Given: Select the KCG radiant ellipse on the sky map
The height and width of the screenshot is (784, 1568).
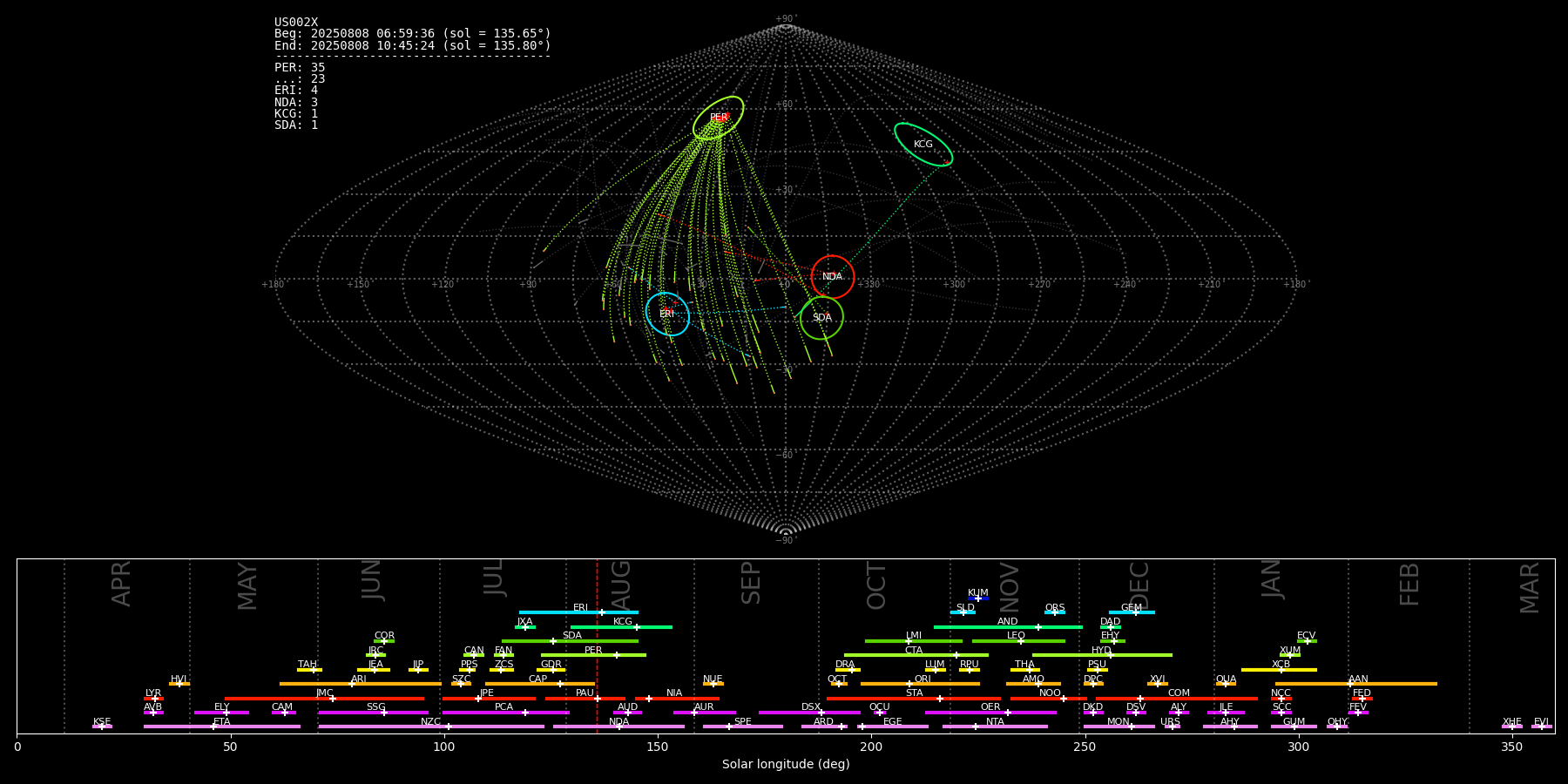Looking at the screenshot, I should tap(923, 145).
